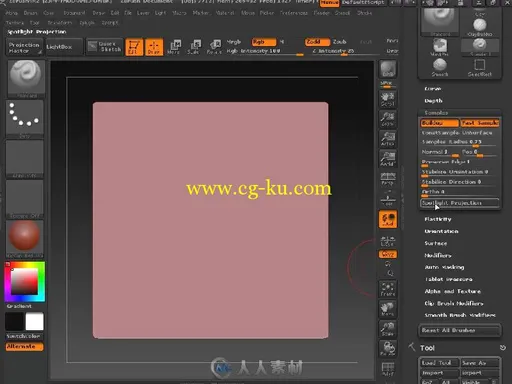Click the Reset All Brushes button
Viewport: 512px width, 384px height.
click(x=460, y=330)
